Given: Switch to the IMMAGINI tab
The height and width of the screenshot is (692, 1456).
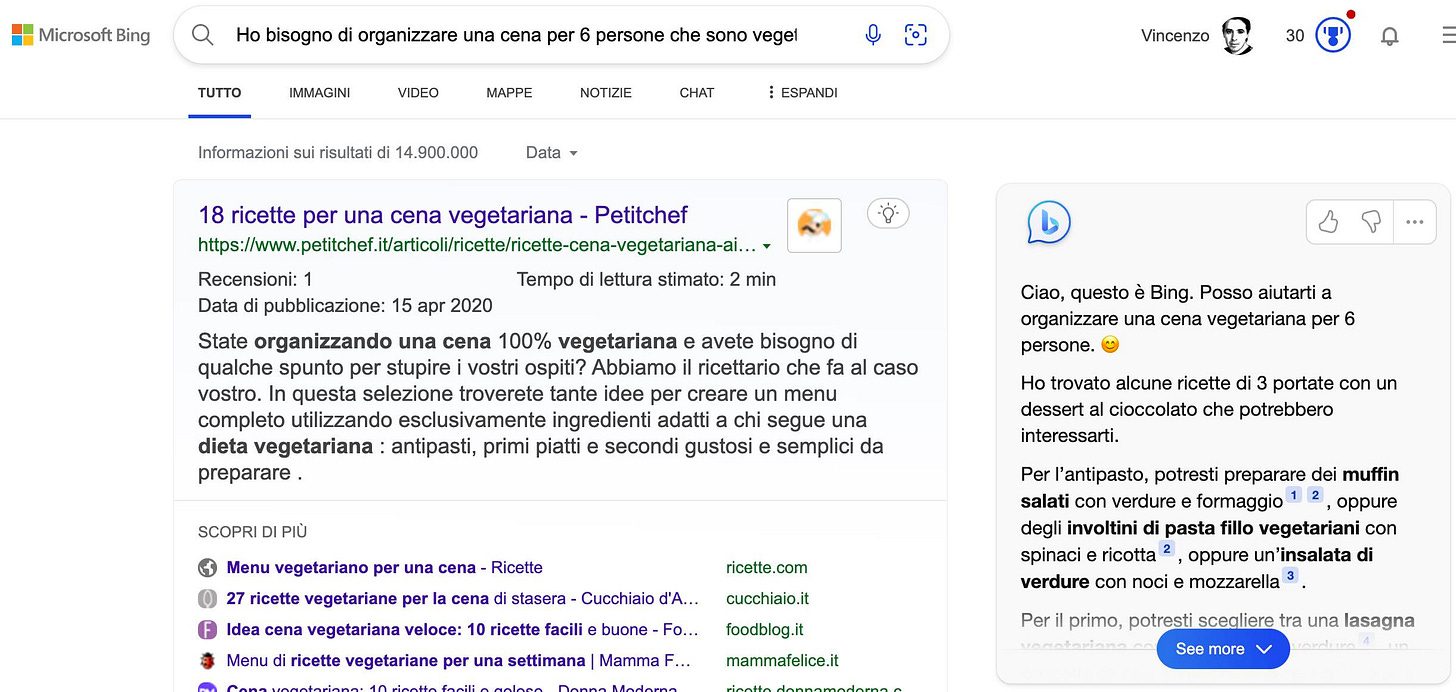Looking at the screenshot, I should point(320,93).
